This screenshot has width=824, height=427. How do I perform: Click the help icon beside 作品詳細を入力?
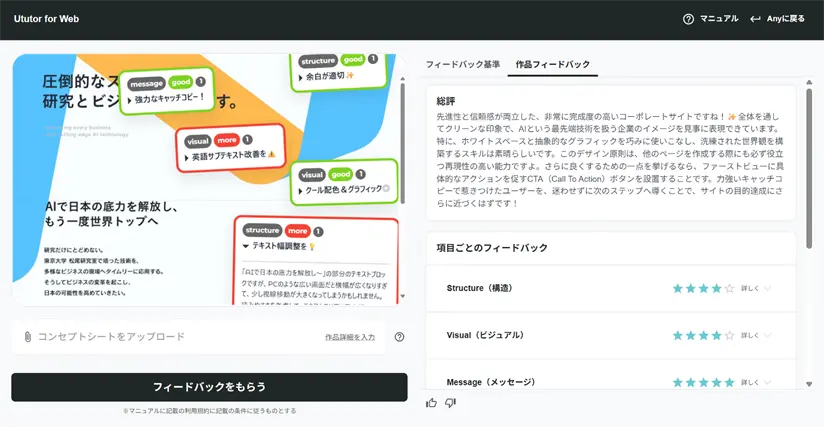tap(399, 337)
